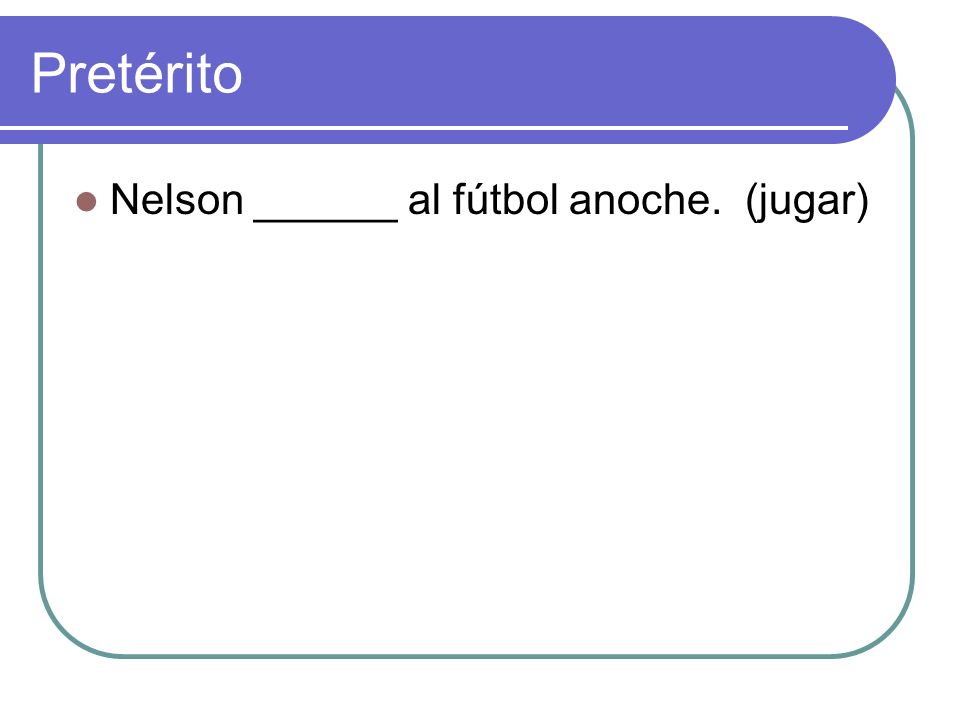
Task: Click the round brown bullet point
Action: [86, 201]
